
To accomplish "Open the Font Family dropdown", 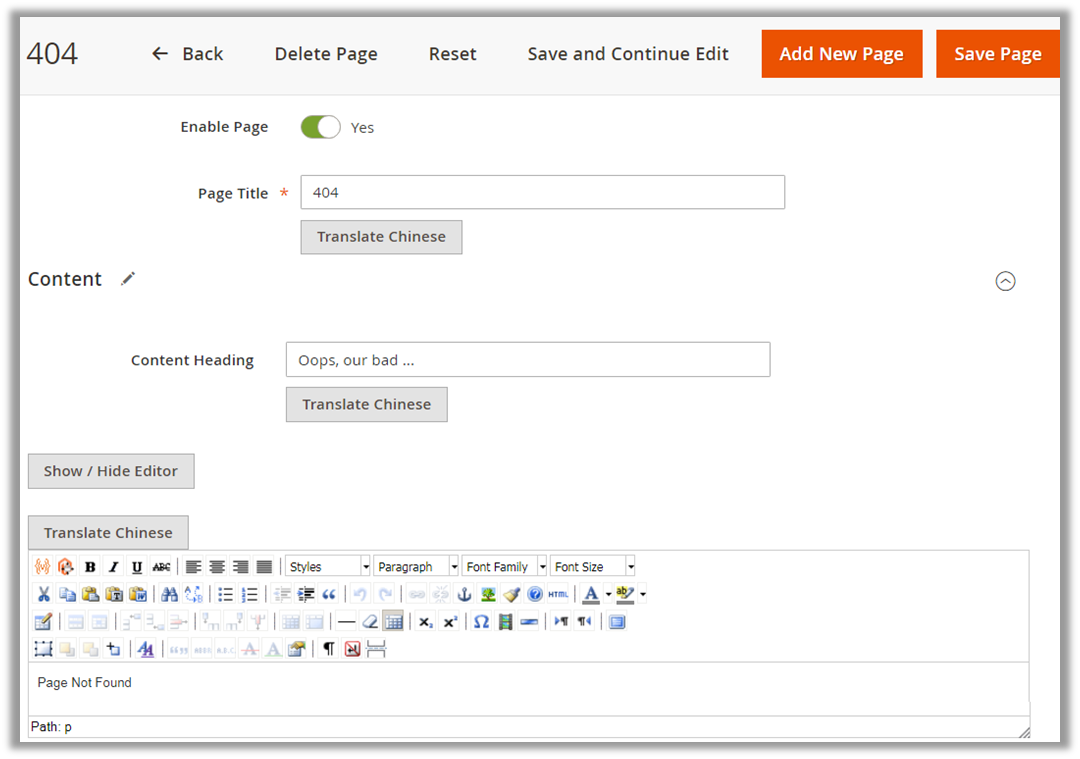I will [504, 567].
